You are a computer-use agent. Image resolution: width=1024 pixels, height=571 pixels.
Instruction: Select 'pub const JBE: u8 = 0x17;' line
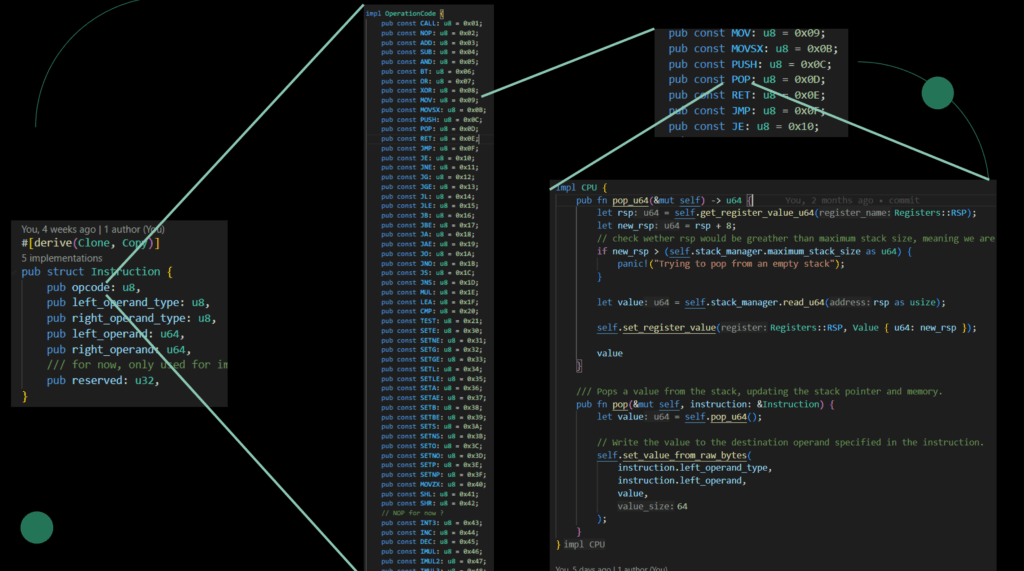430,225
